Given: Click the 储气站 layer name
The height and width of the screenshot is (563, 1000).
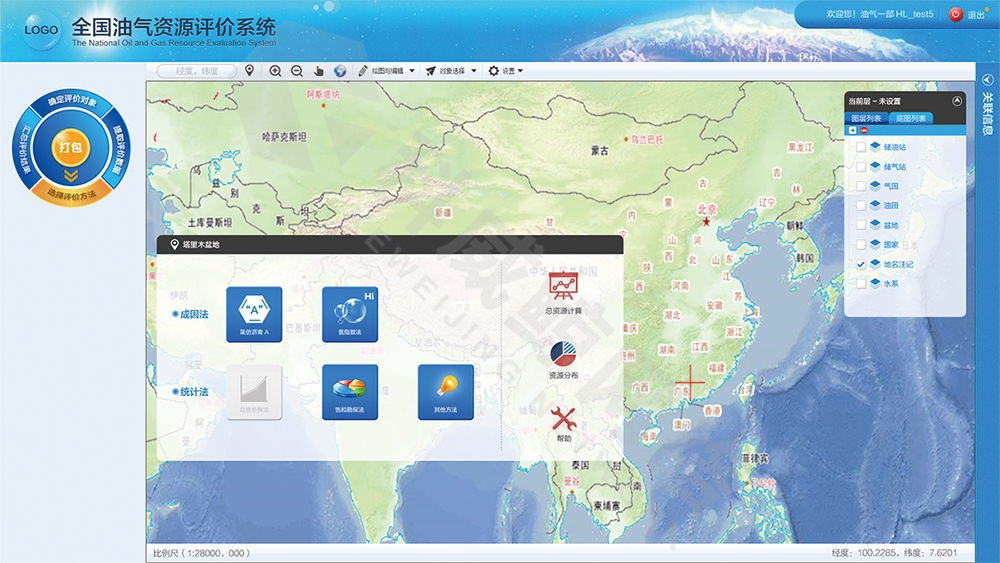Looking at the screenshot, I should (x=894, y=167).
